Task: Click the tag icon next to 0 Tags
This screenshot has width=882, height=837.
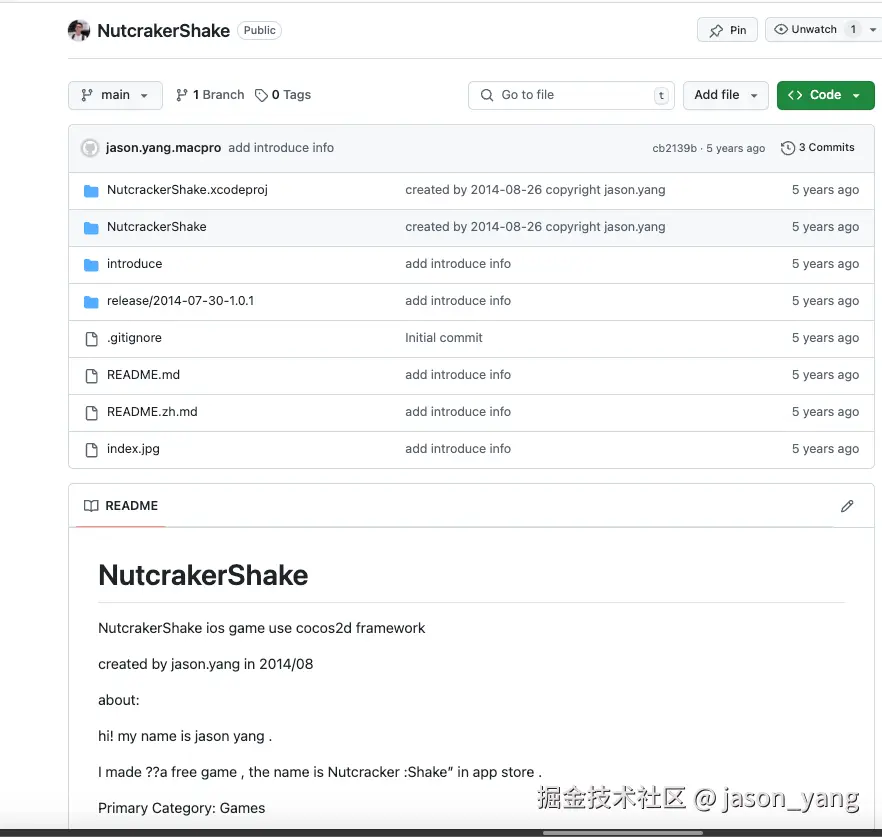Action: tap(261, 96)
